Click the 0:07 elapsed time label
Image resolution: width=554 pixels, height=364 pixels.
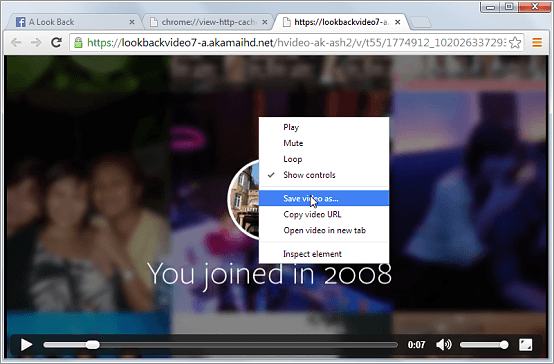tap(416, 345)
